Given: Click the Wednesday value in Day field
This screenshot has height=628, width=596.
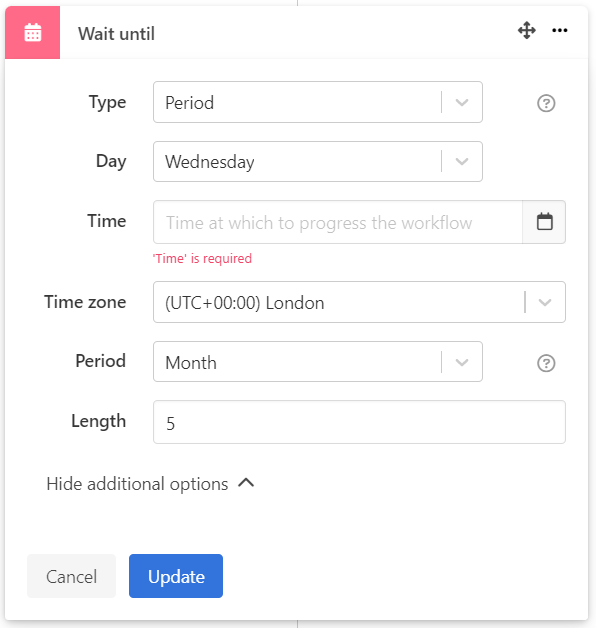Looking at the screenshot, I should pyautogui.click(x=210, y=162).
